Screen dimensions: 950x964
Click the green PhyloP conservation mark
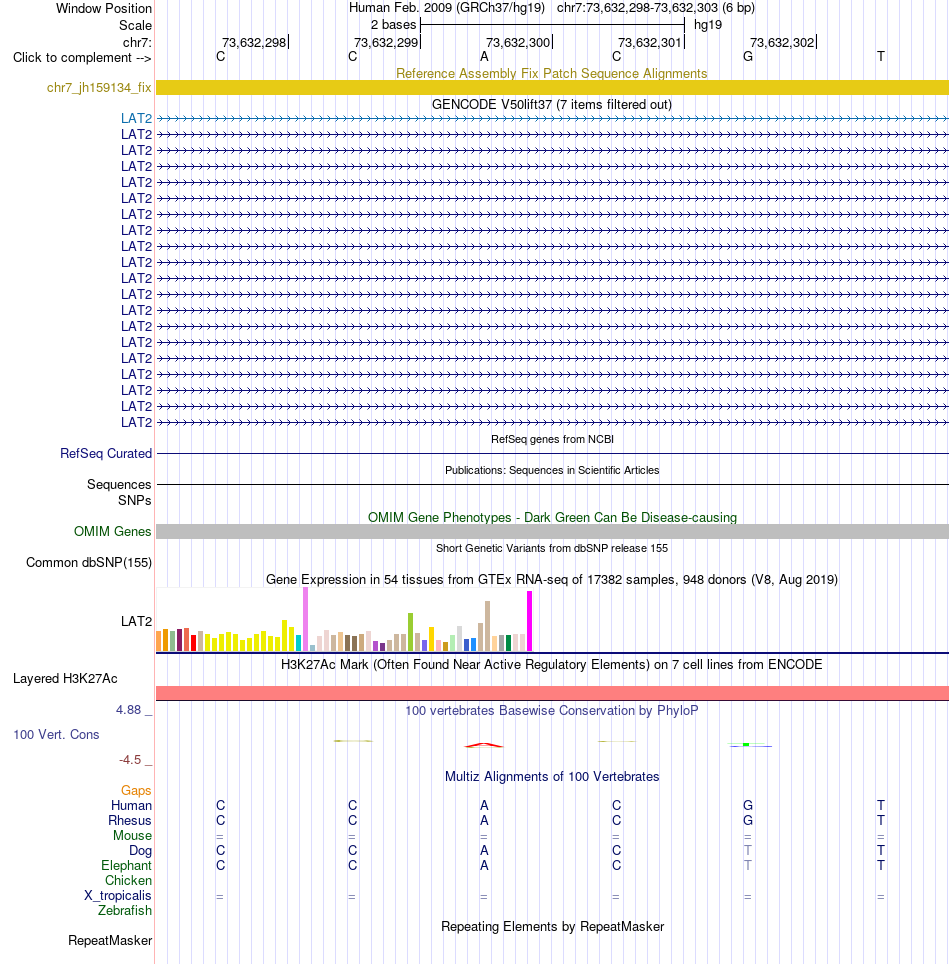click(x=746, y=745)
